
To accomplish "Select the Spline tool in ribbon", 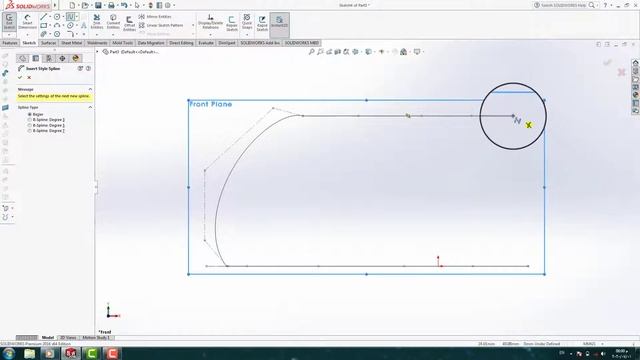I will coord(71,17).
